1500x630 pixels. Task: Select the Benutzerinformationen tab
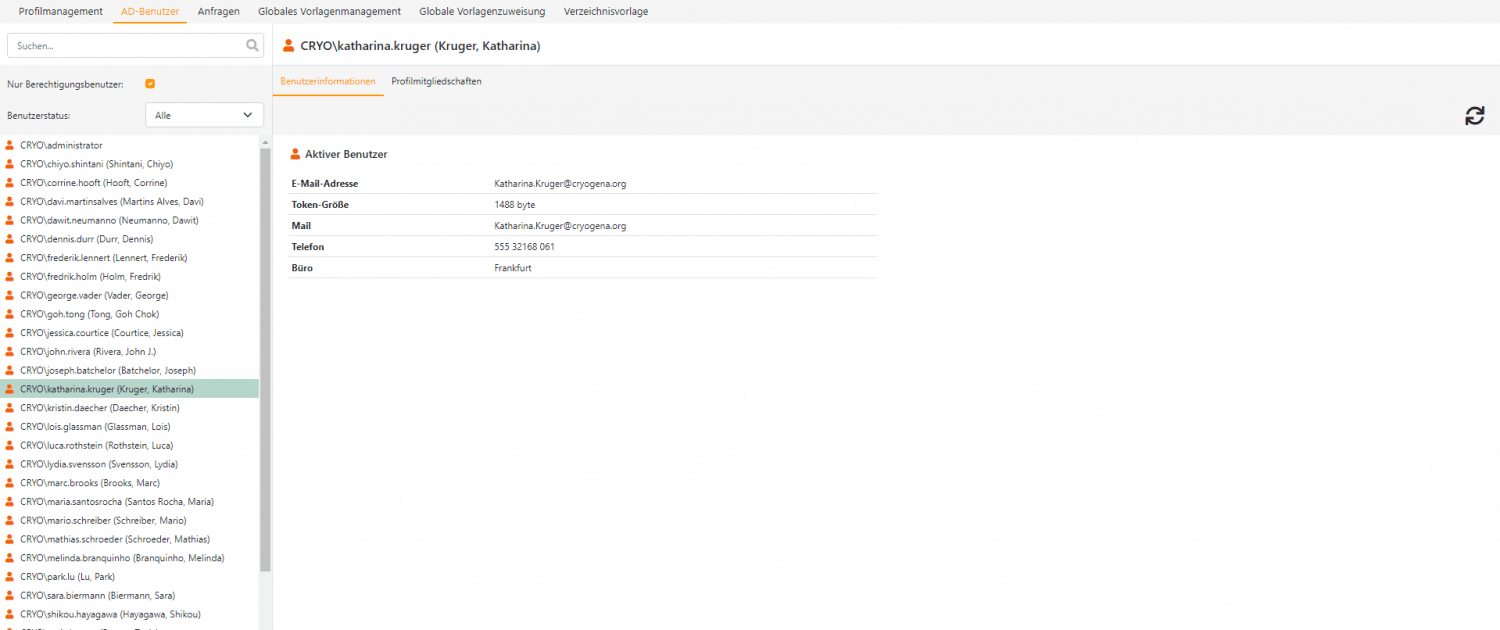click(328, 81)
